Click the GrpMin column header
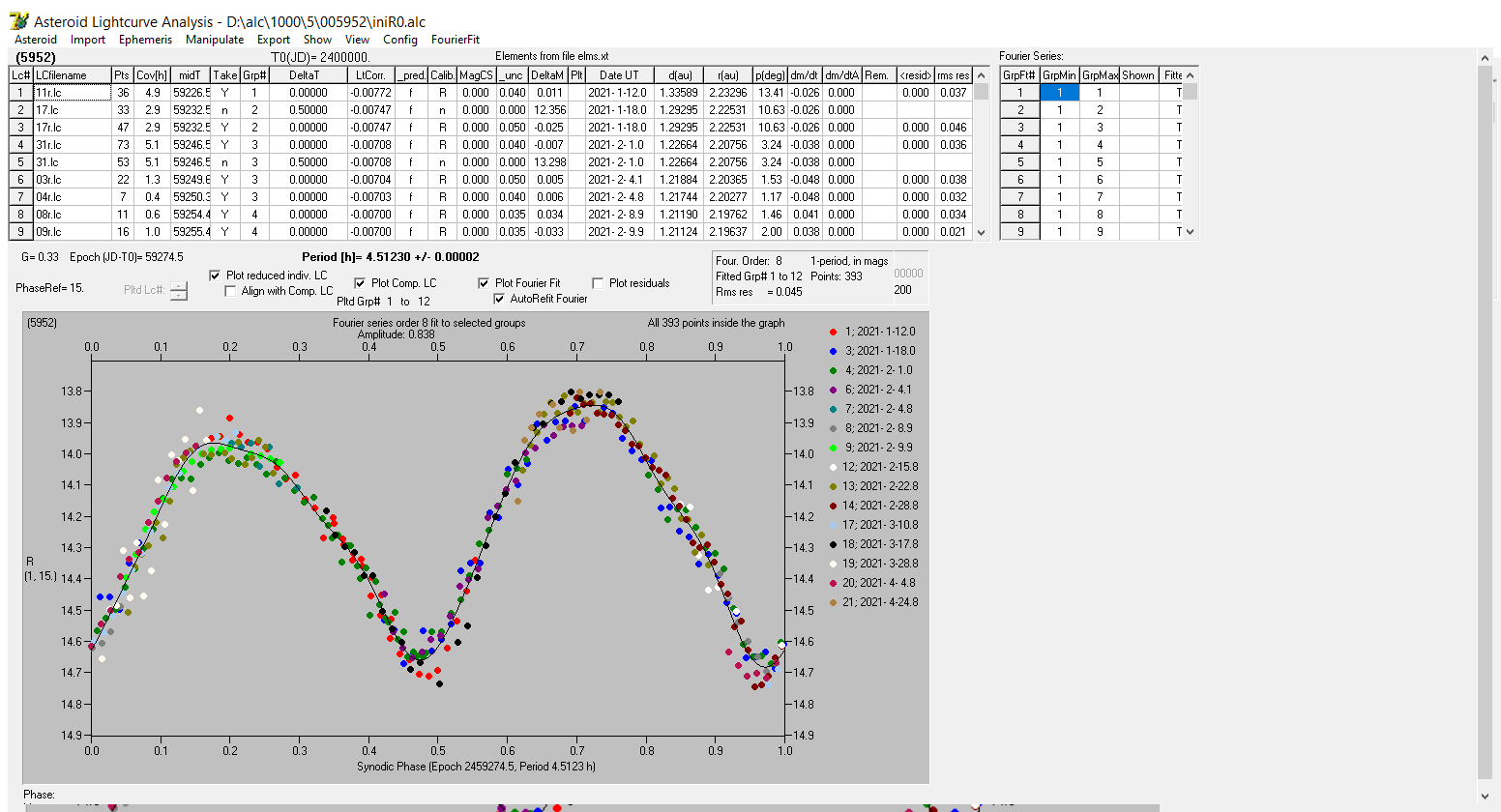This screenshot has height=812, width=1501. pyautogui.click(x=1059, y=75)
